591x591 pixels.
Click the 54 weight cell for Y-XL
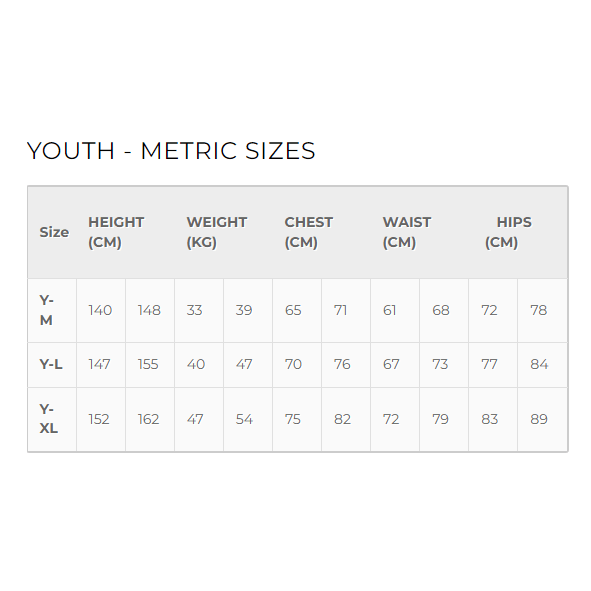pyautogui.click(x=244, y=419)
